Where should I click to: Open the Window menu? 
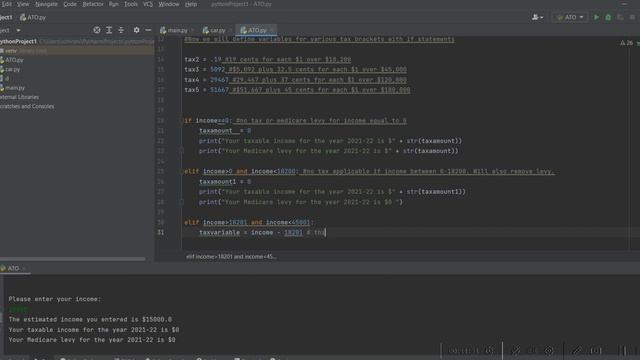click(x=169, y=4)
